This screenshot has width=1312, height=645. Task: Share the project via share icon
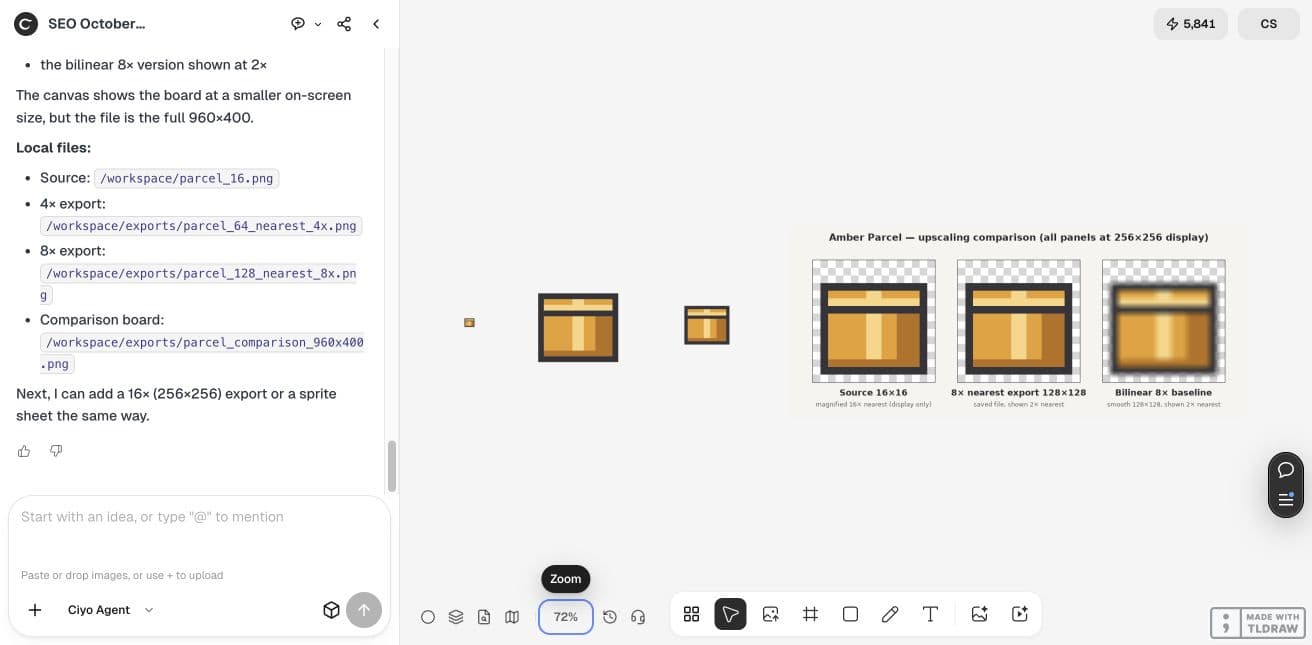pyautogui.click(x=344, y=24)
